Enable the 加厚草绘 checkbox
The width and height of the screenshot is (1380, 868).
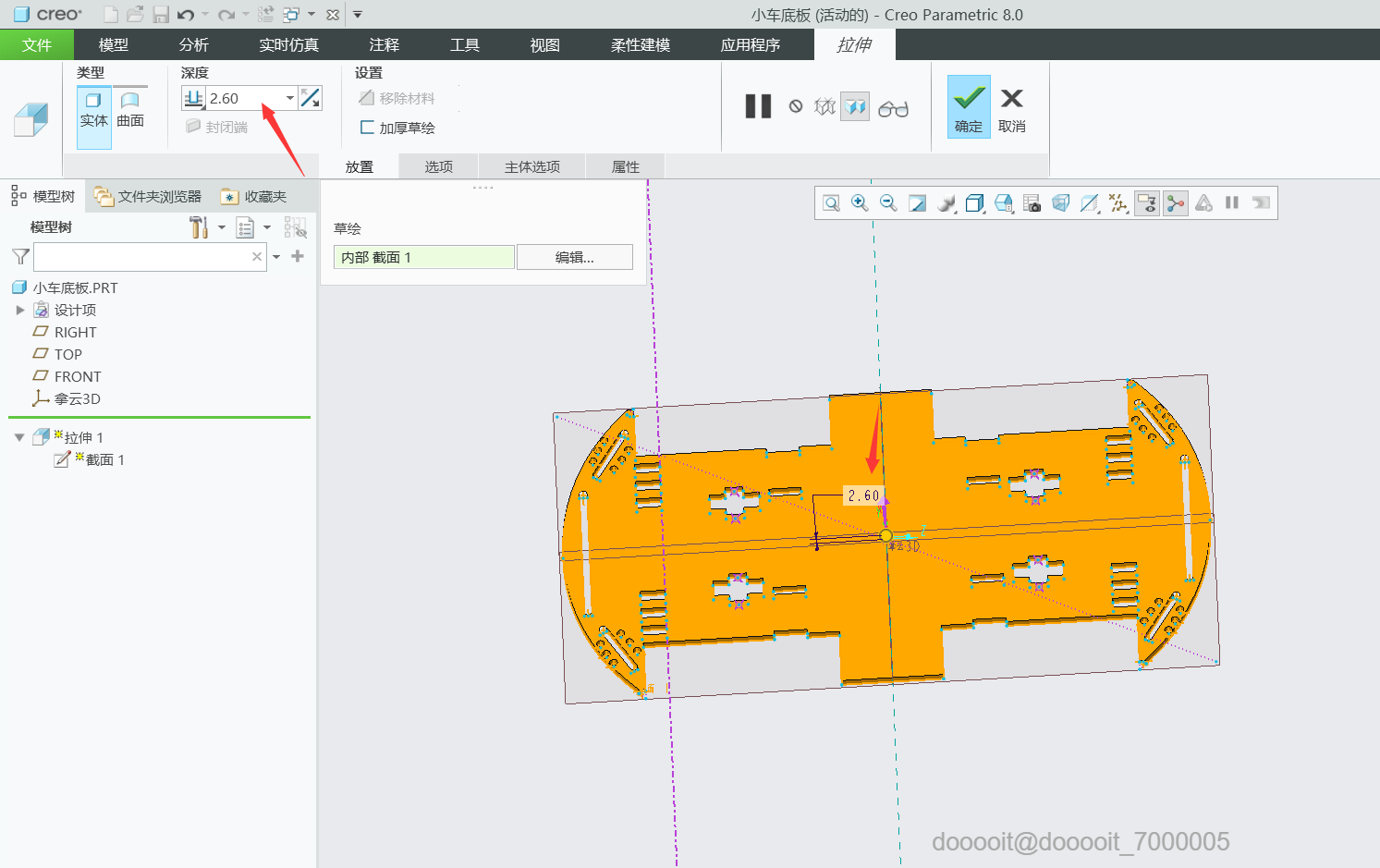pos(368,128)
